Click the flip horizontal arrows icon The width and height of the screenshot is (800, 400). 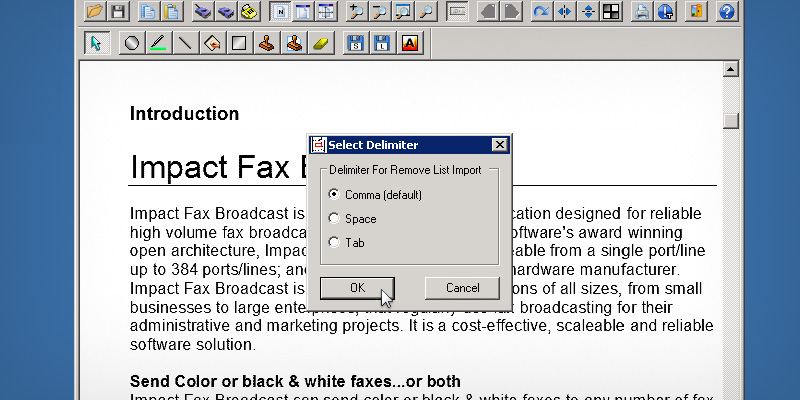pos(564,12)
